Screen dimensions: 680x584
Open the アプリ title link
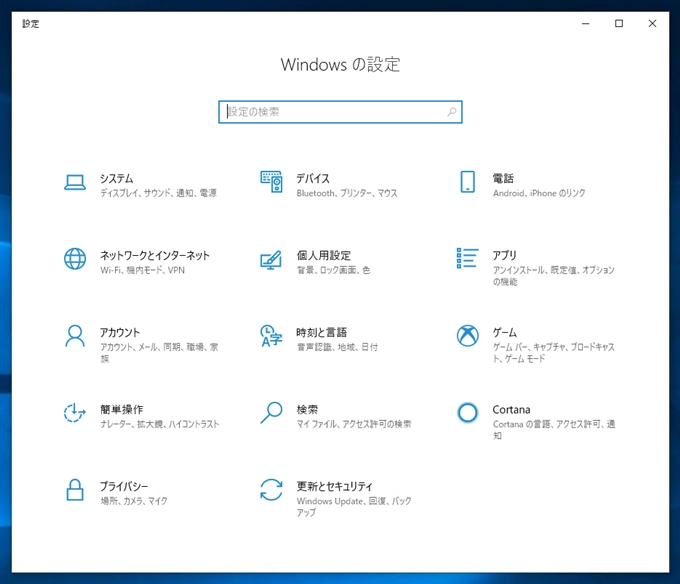[504, 255]
